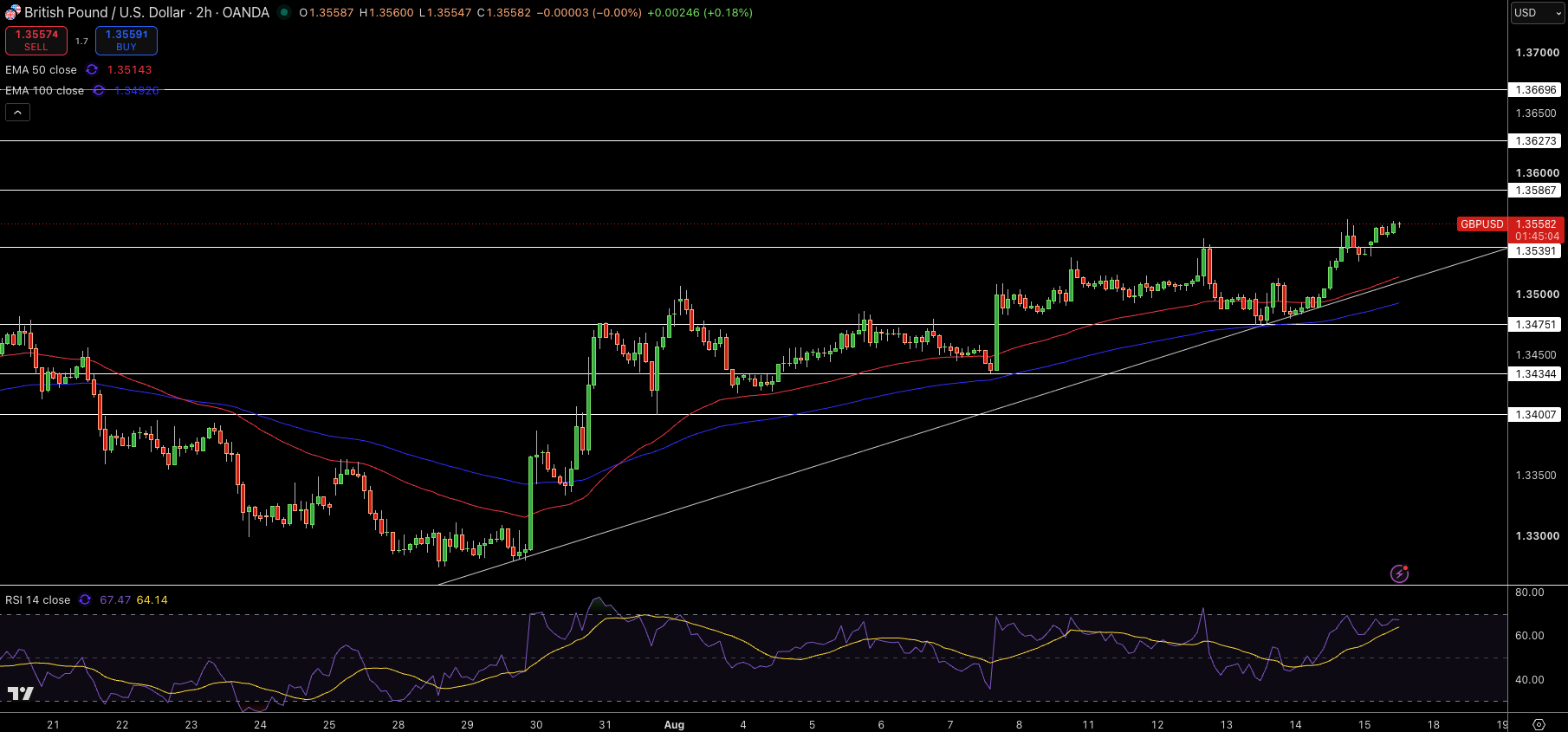
Task: Click the close value C1.35582 in the header
Action: (504, 13)
